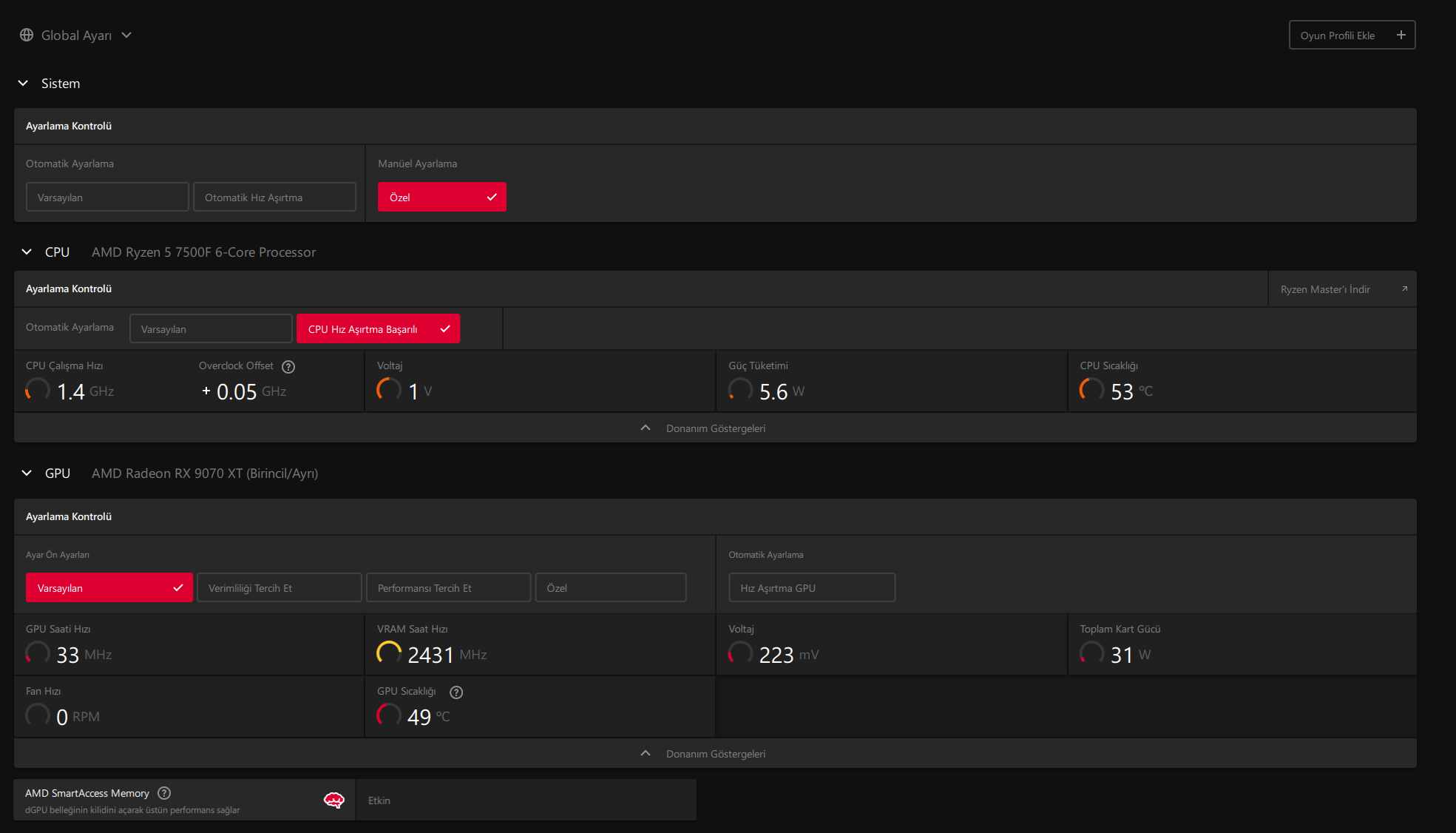Viewport: 1456px width, 833px height.
Task: Click GPU Sıcaklığı help question mark icon
Action: pyautogui.click(x=456, y=692)
